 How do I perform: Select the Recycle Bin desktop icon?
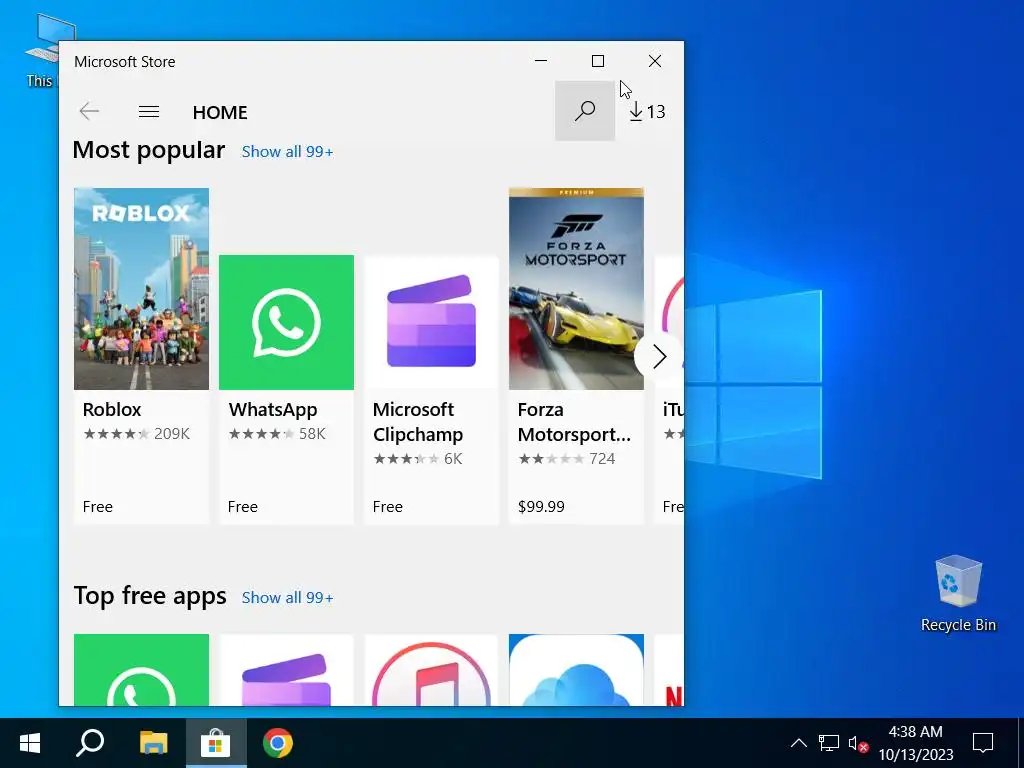pyautogui.click(x=958, y=593)
